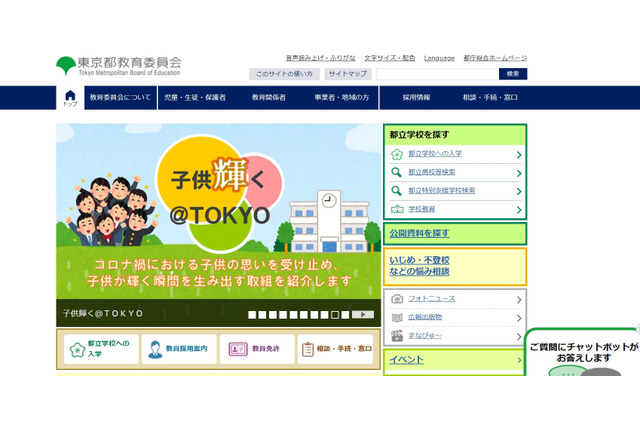Click the chevron on the イベント banner

coord(519,360)
